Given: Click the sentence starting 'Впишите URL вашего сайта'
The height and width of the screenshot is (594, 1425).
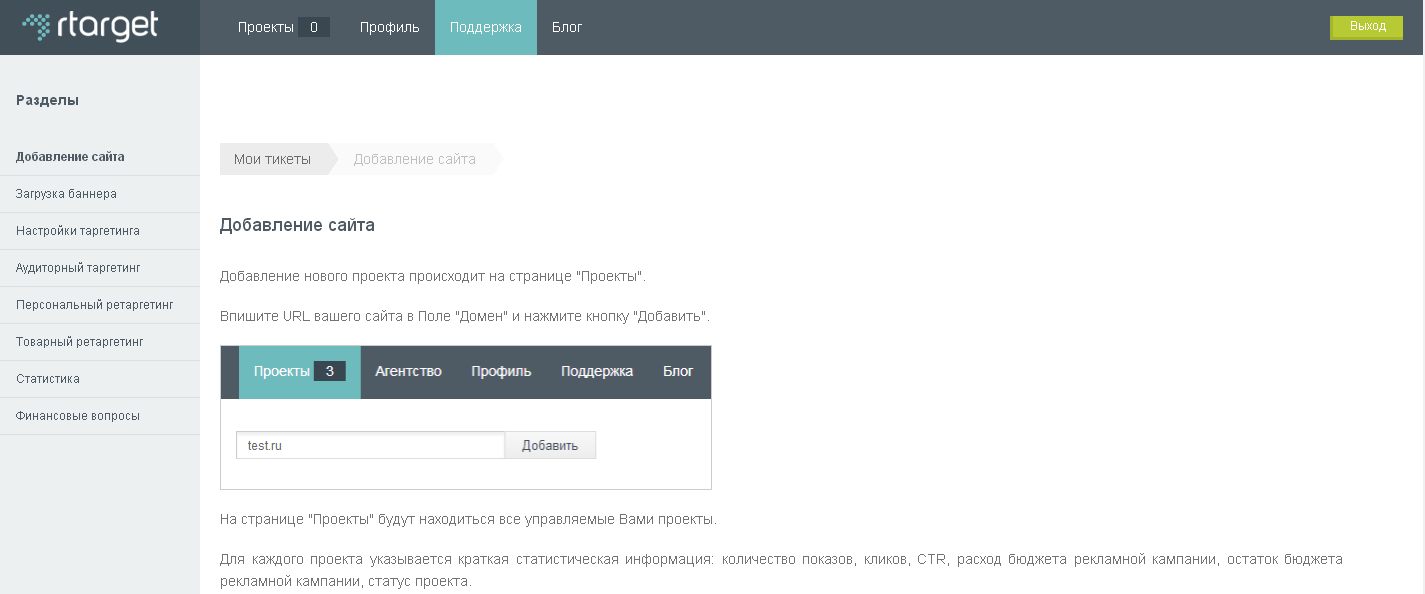Looking at the screenshot, I should pyautogui.click(x=465, y=316).
